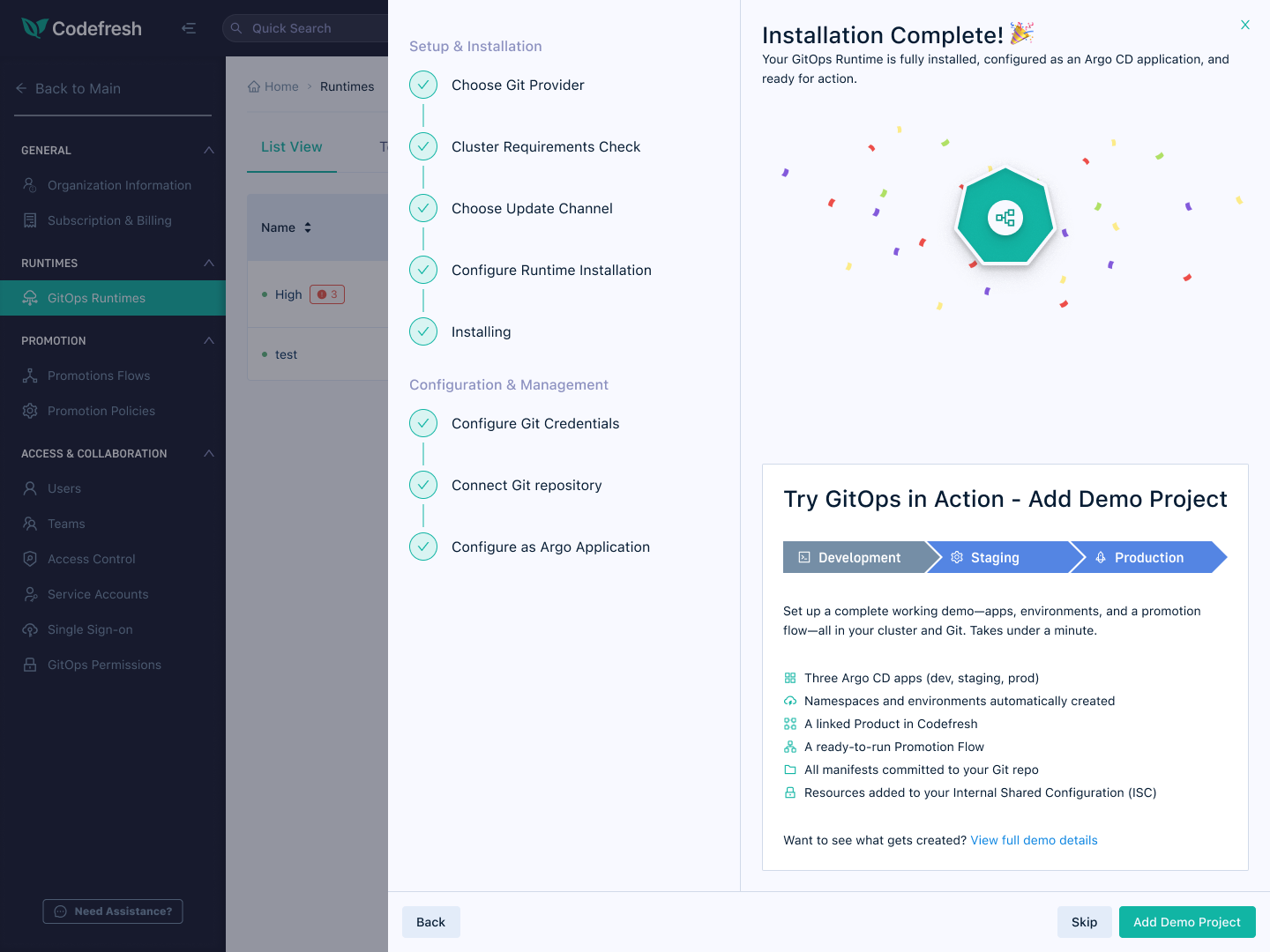Viewport: 1270px width, 952px height.
Task: Click the Need Assistance? button
Action: [113, 911]
